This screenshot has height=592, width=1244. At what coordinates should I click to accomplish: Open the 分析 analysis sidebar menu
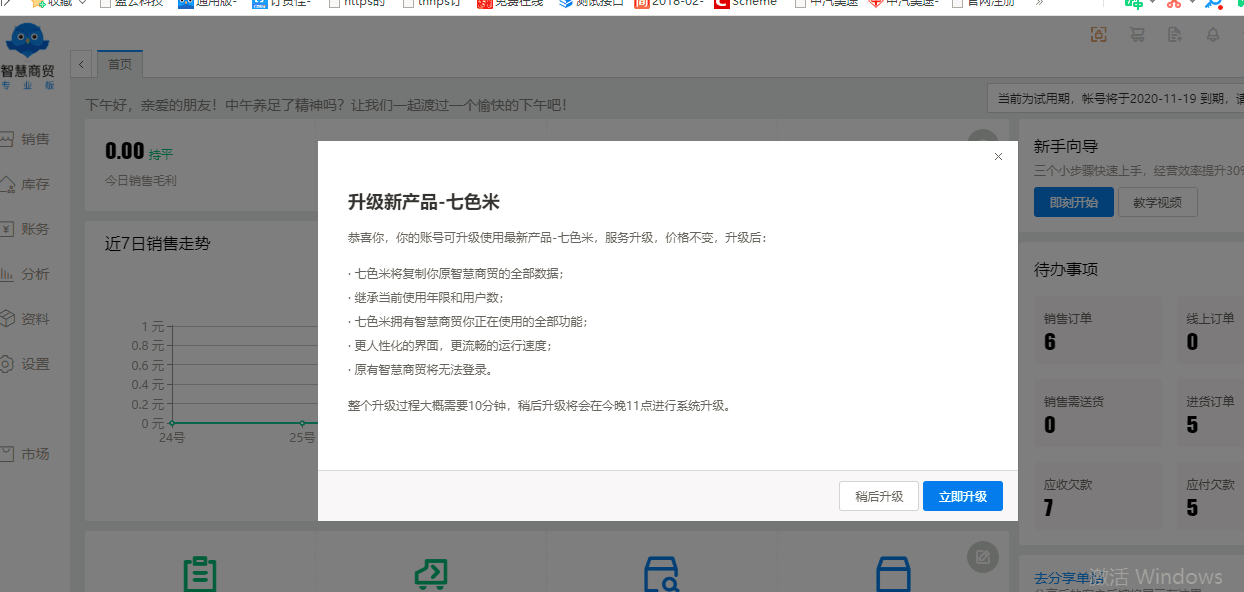(27, 274)
